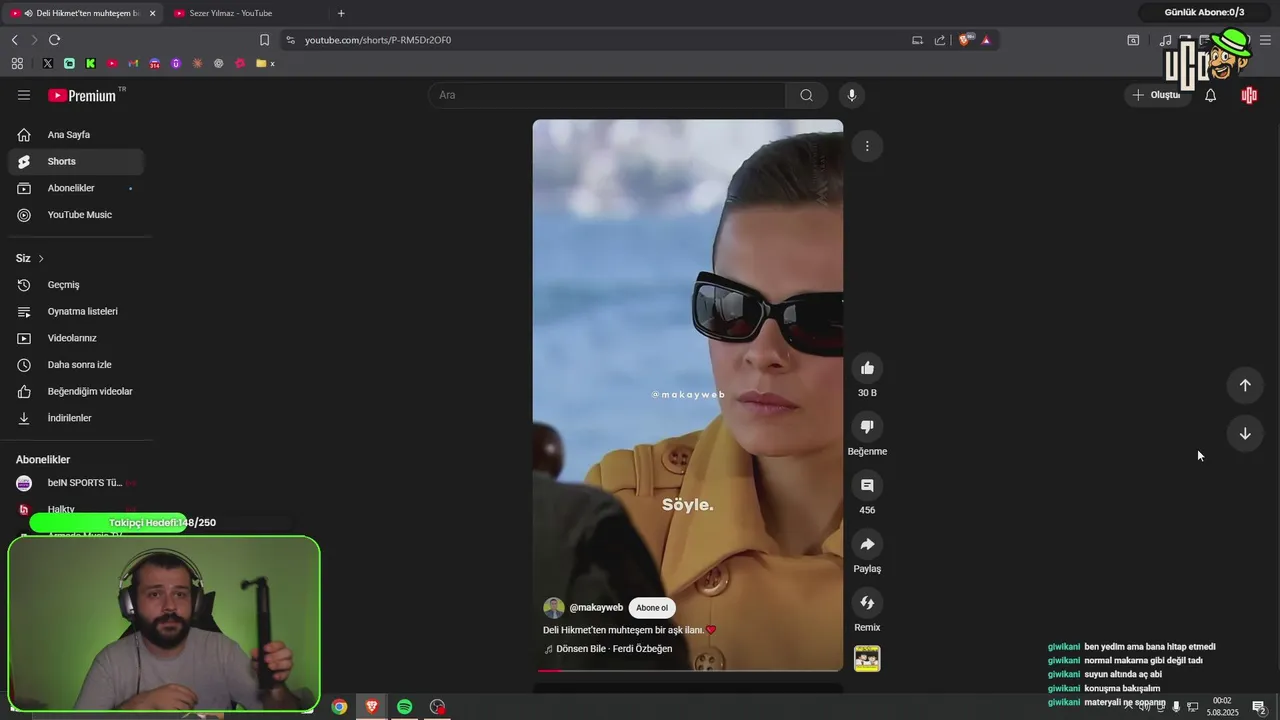Go to the next Short arrow
The image size is (1280, 720).
click(x=1245, y=433)
